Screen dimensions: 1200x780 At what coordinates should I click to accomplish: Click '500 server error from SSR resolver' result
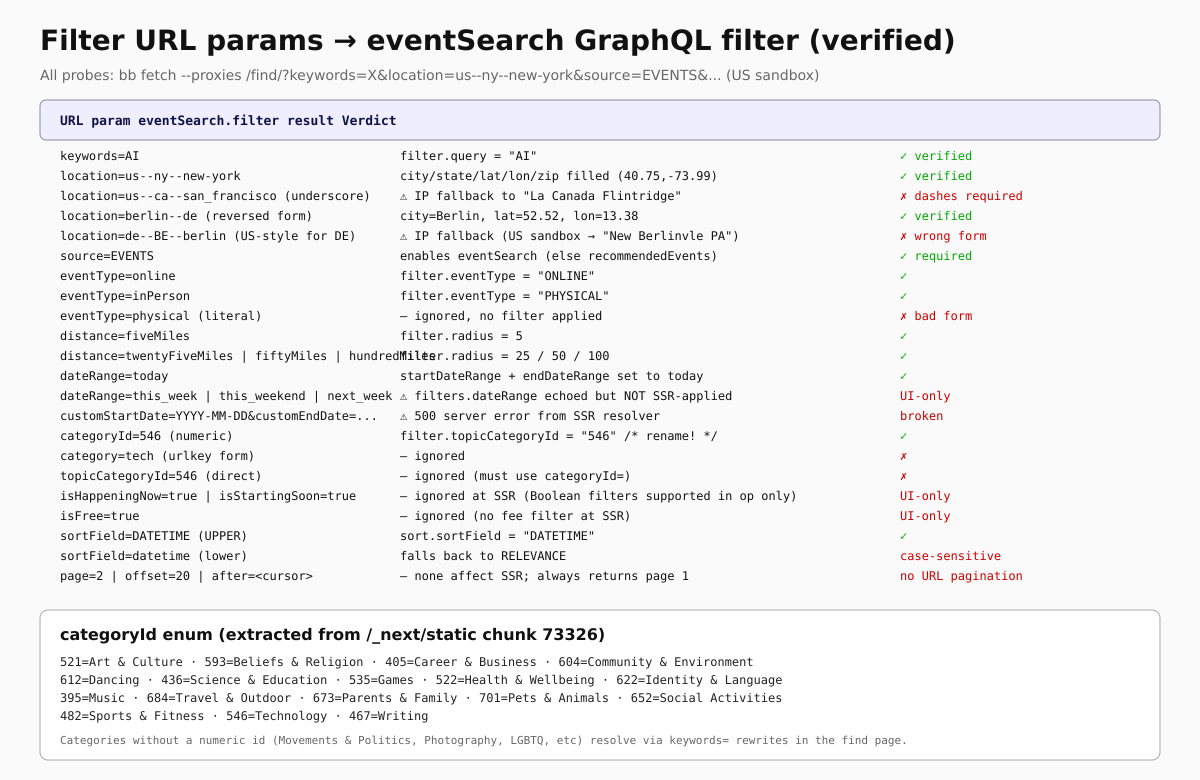tap(530, 416)
